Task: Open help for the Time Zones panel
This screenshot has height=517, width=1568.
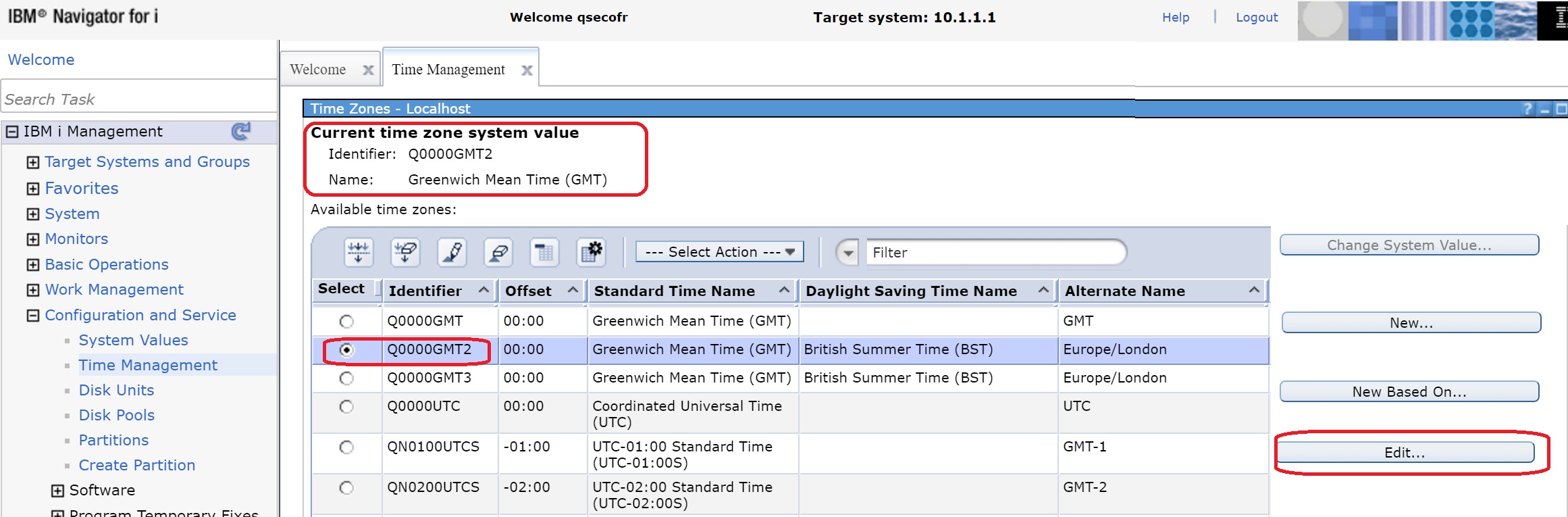Action: click(x=1527, y=109)
